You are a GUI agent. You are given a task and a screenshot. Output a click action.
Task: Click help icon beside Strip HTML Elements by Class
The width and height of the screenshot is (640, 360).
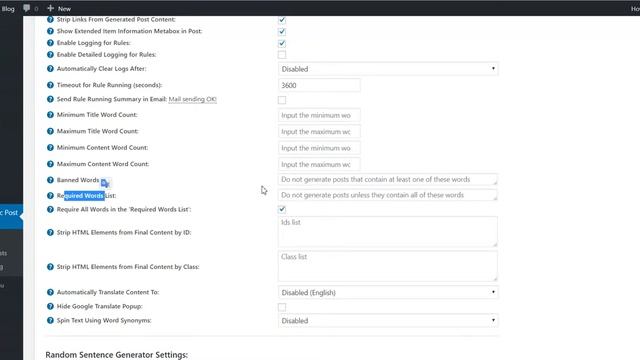tap(50, 267)
